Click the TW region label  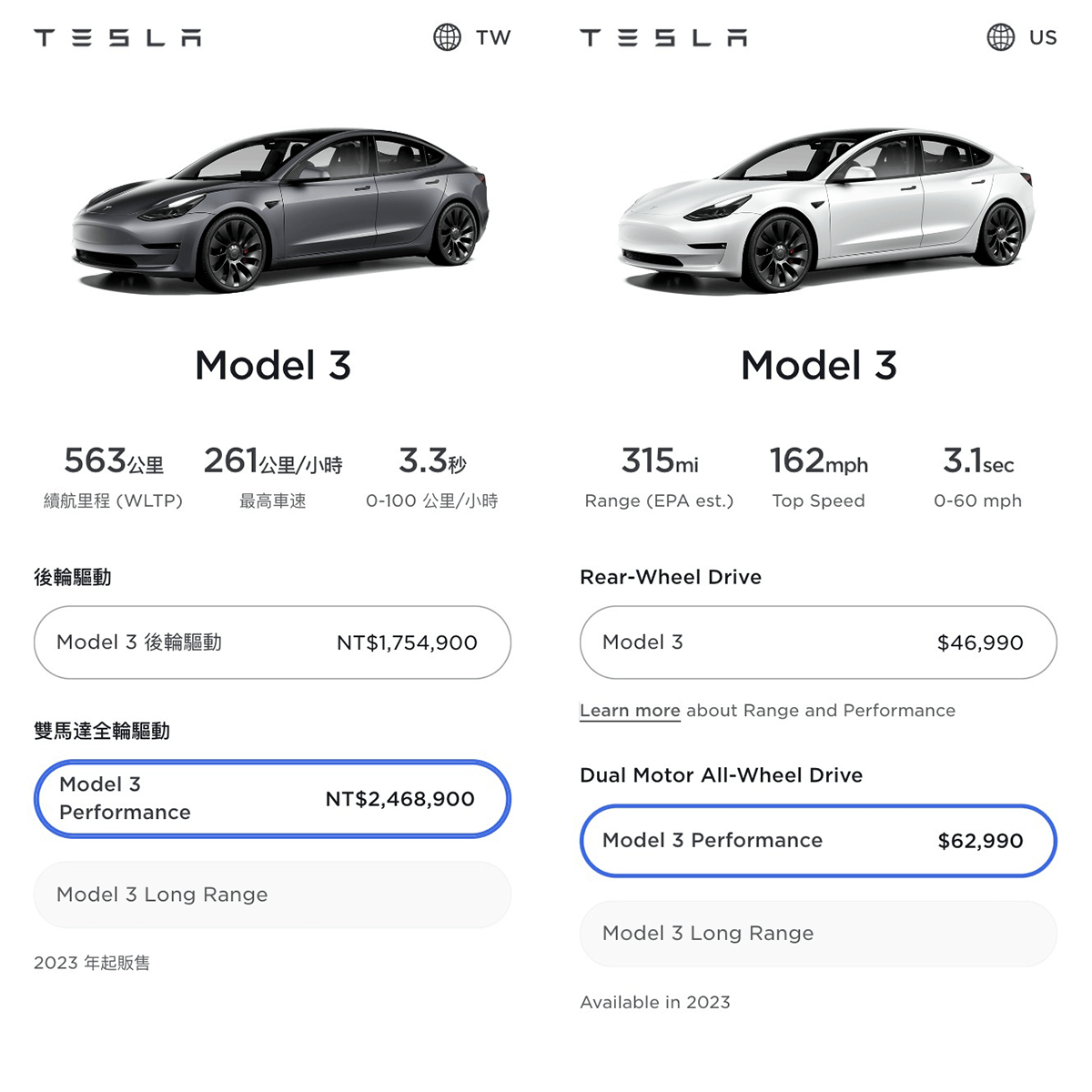tap(493, 37)
